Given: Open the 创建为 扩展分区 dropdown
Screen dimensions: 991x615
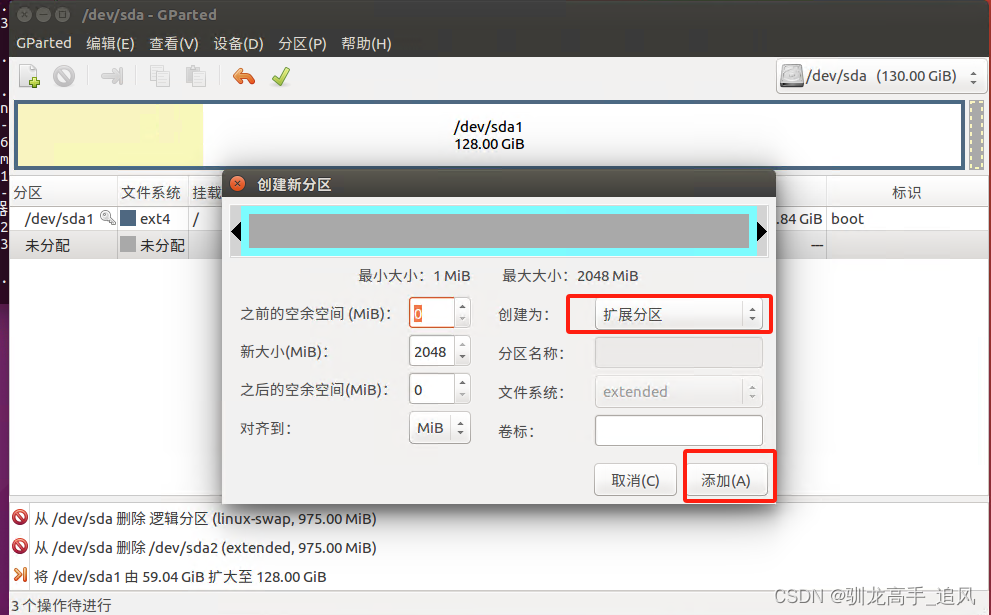Looking at the screenshot, I should tap(678, 314).
